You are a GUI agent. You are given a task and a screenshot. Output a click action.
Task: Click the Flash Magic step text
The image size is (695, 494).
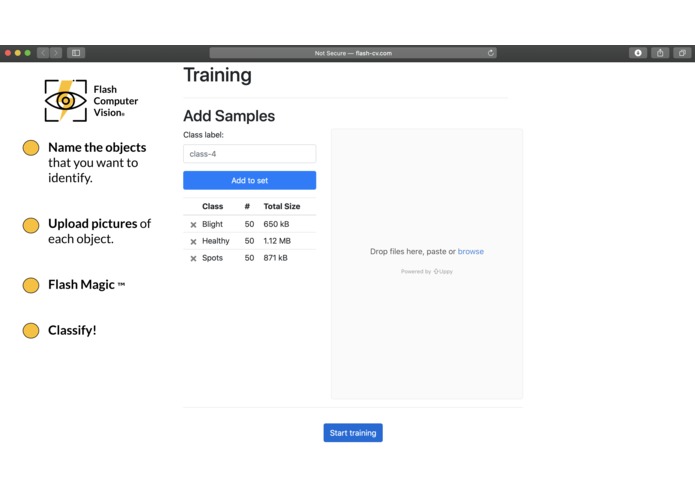click(x=86, y=284)
